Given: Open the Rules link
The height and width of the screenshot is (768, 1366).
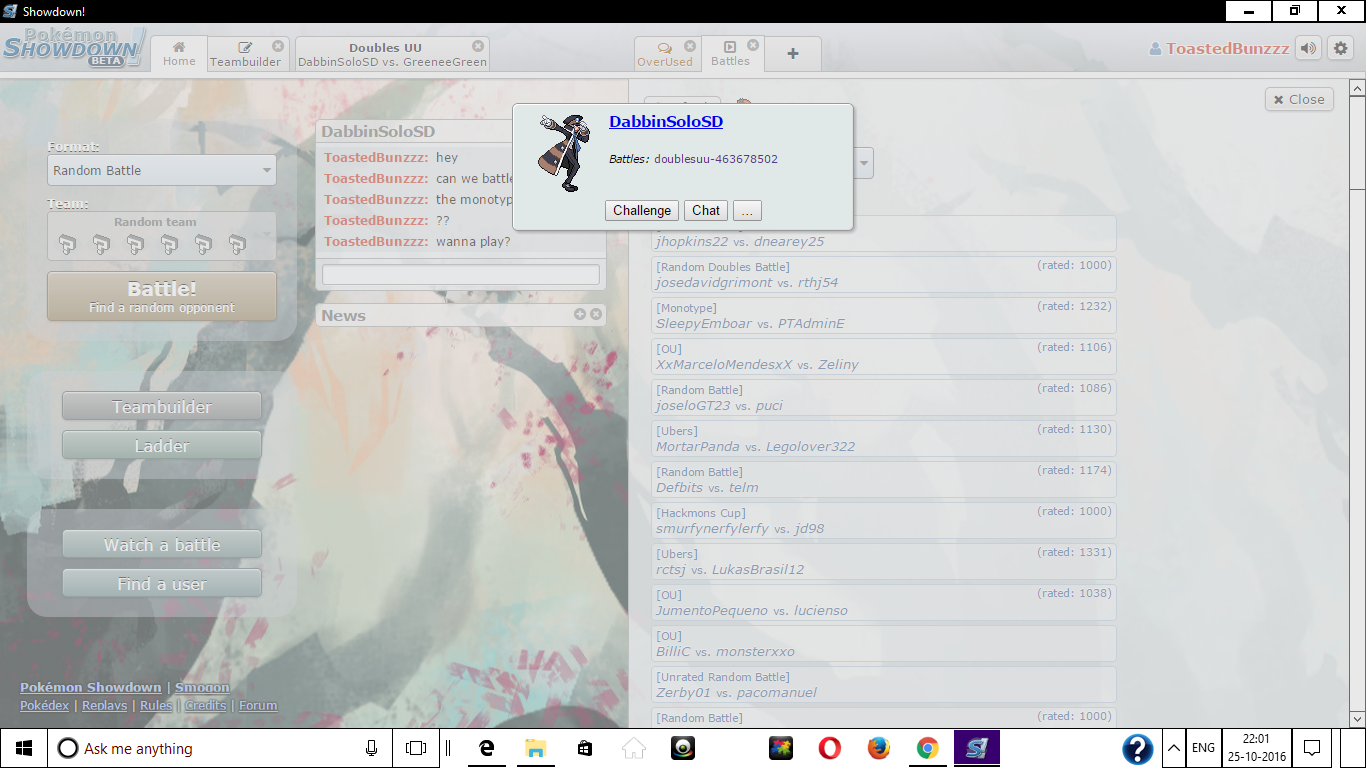Looking at the screenshot, I should 156,705.
